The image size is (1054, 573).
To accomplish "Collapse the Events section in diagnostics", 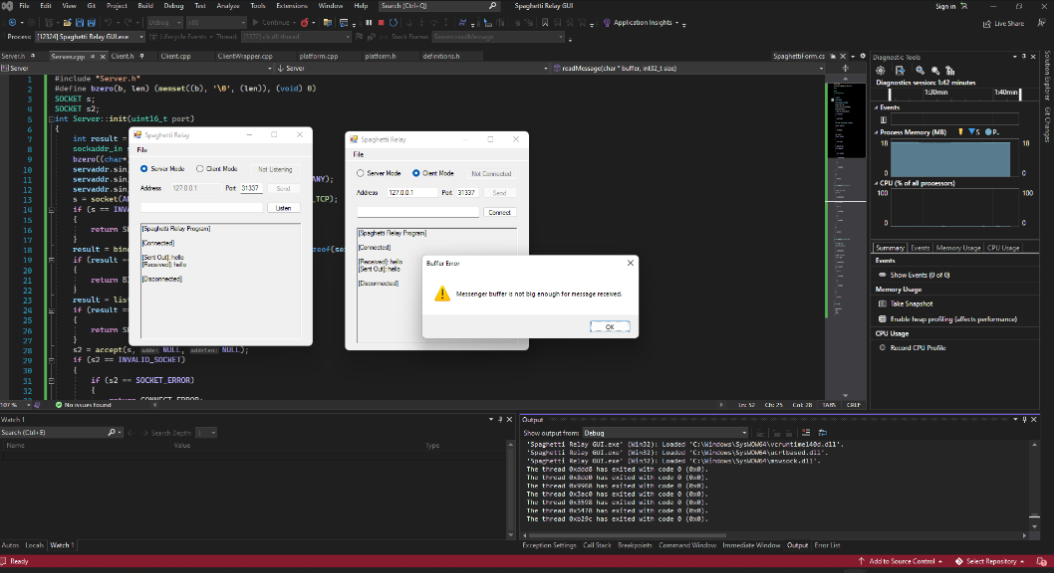I will (x=876, y=107).
